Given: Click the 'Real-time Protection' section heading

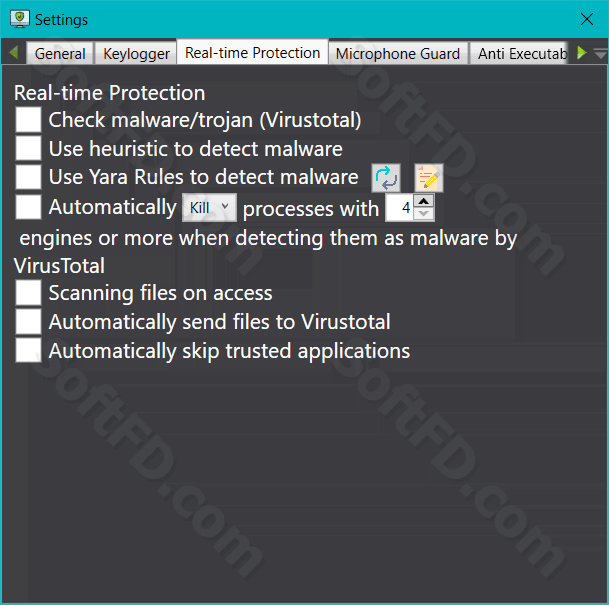Looking at the screenshot, I should (x=110, y=93).
